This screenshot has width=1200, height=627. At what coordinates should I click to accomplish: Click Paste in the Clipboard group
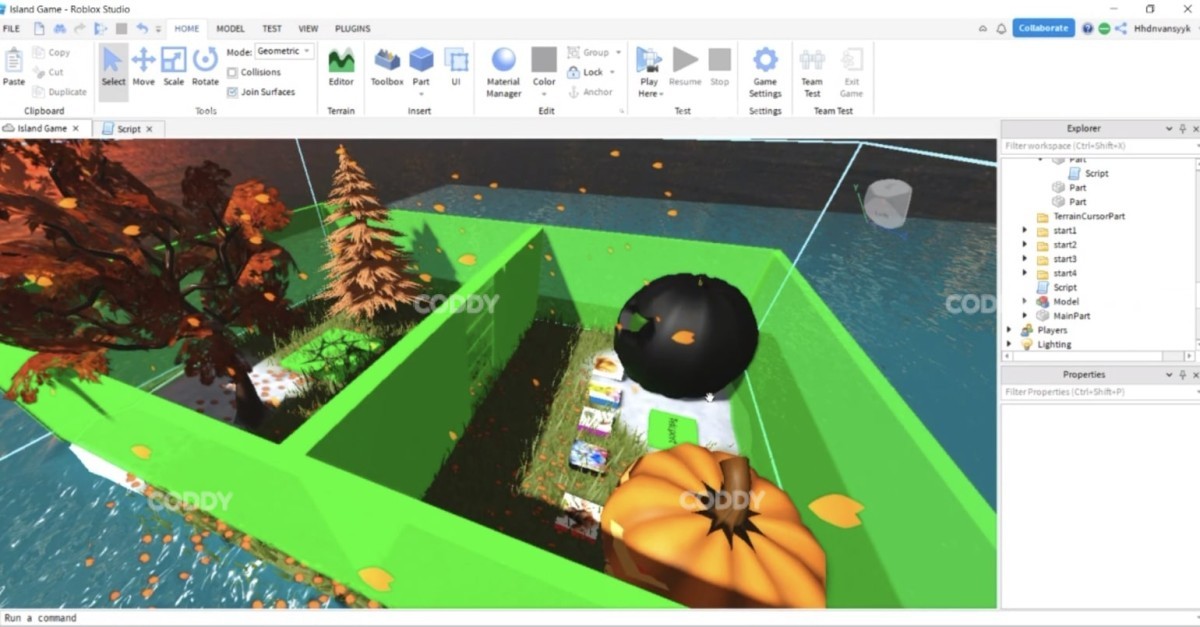point(14,67)
